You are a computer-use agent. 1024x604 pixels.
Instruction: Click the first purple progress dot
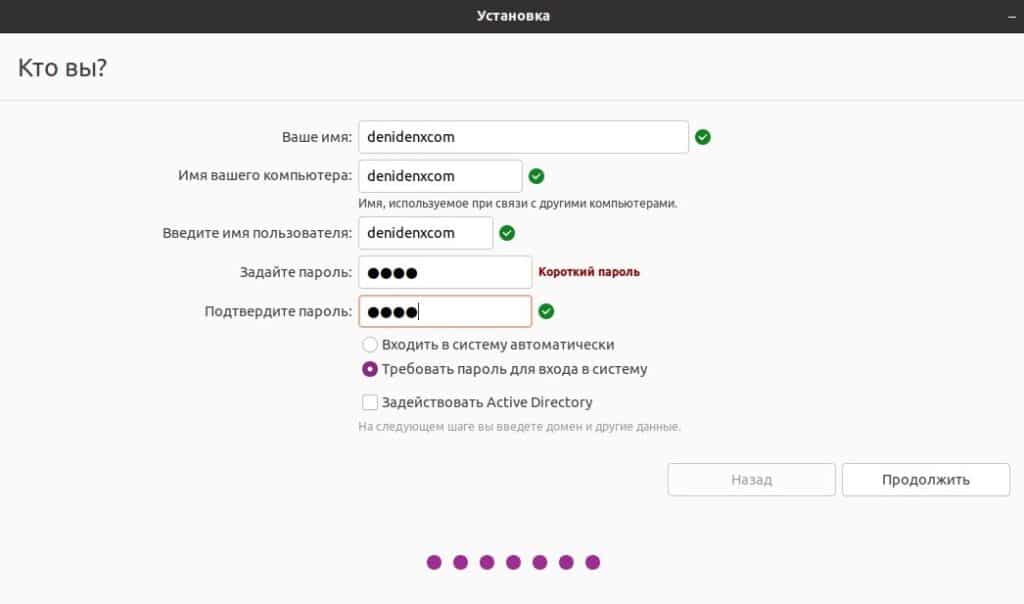pyautogui.click(x=434, y=562)
